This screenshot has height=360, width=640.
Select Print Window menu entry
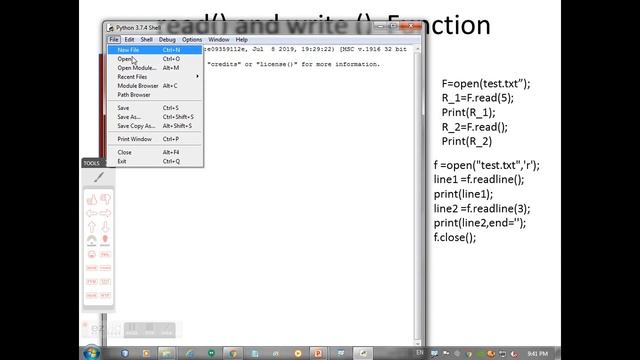click(155, 139)
